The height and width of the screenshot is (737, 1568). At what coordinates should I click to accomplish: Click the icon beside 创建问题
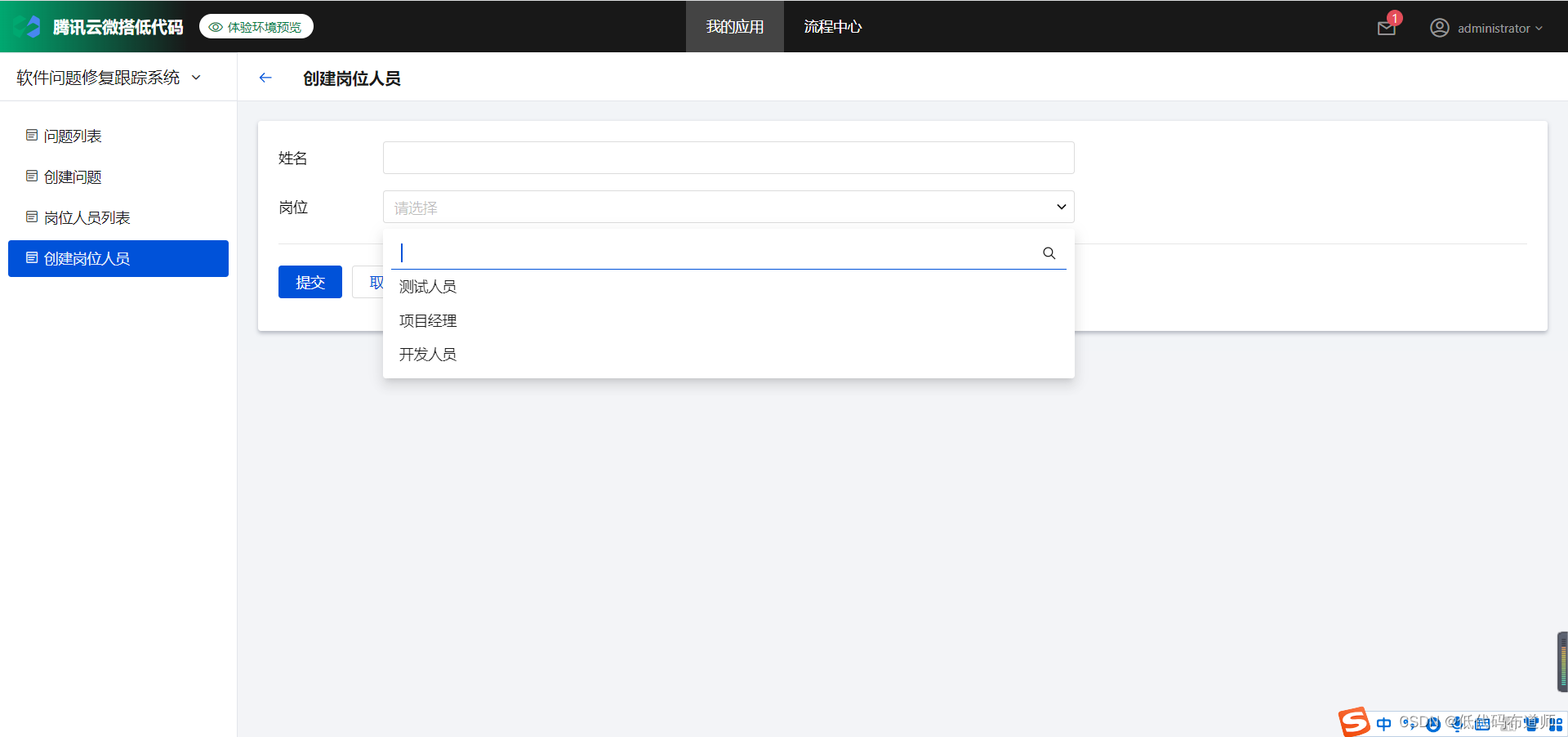point(32,176)
